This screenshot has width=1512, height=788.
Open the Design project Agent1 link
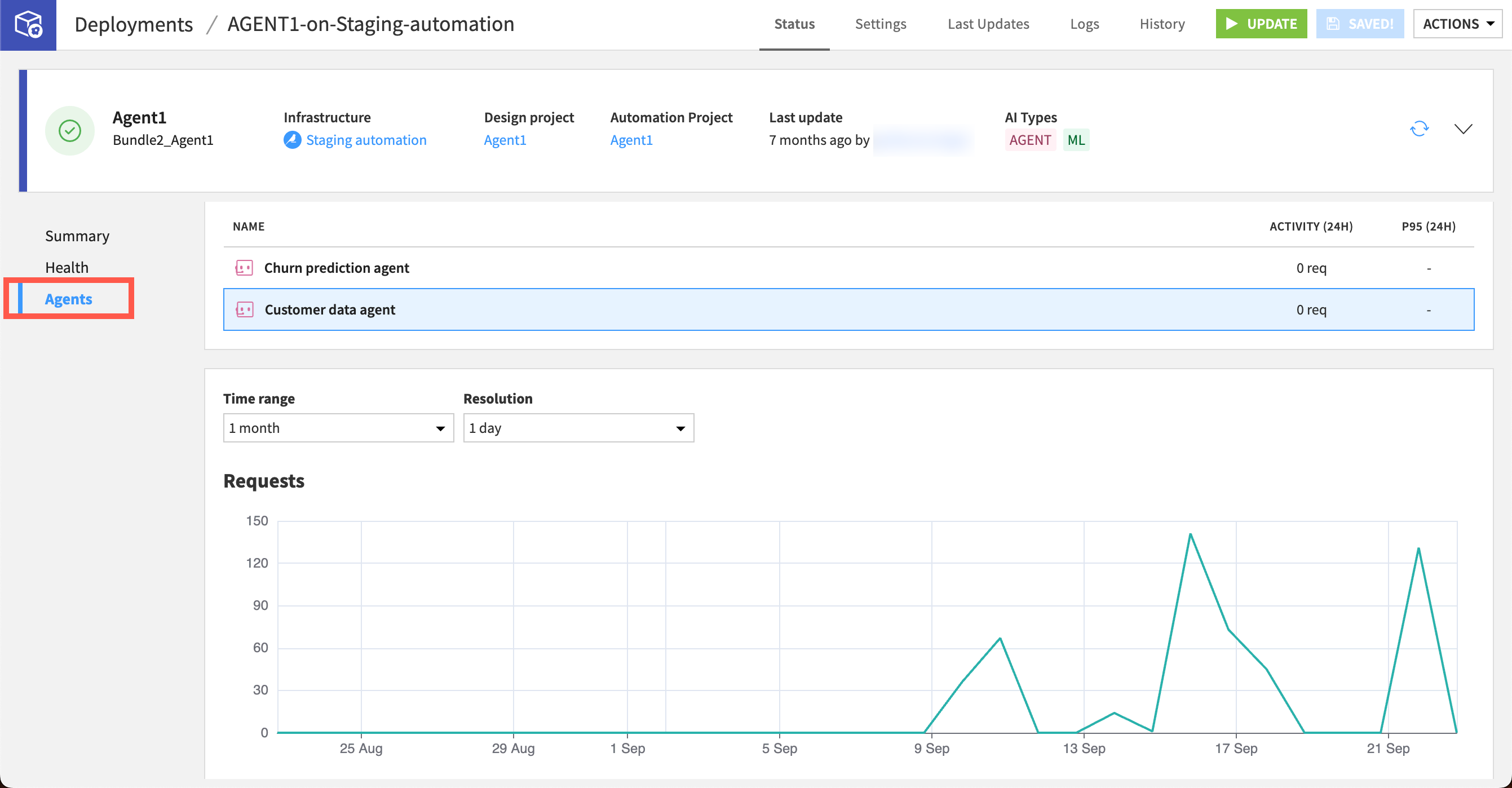(505, 140)
